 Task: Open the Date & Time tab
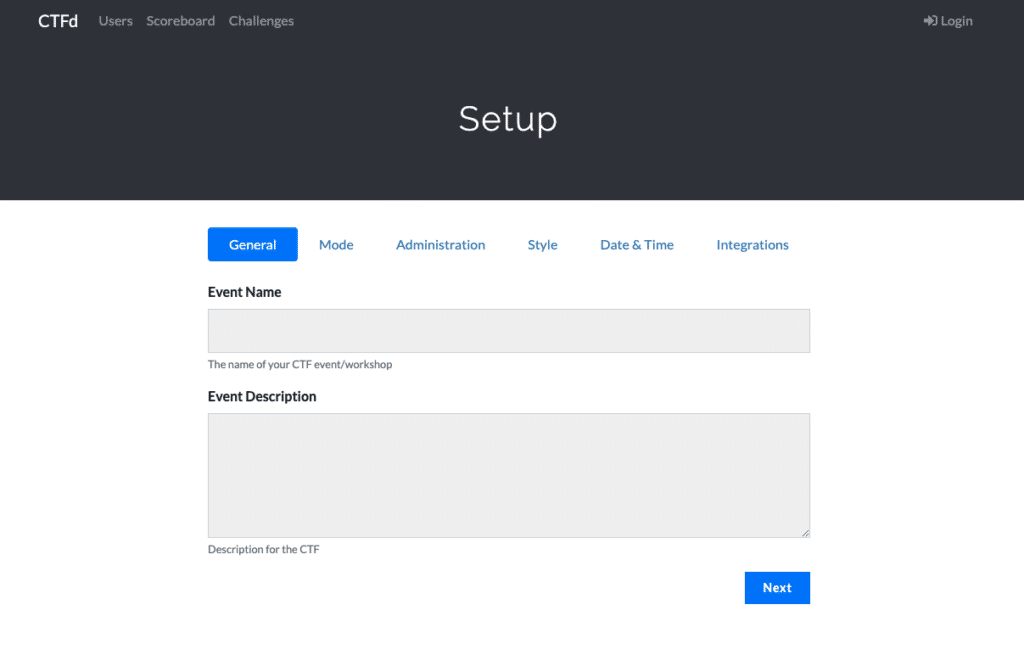click(637, 244)
